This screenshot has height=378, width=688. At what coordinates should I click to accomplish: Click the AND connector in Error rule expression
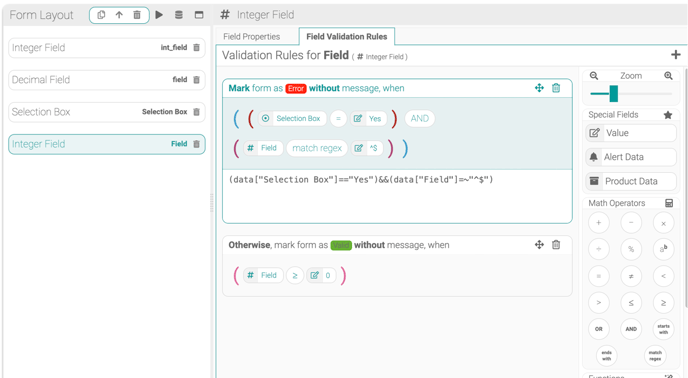[x=419, y=119]
